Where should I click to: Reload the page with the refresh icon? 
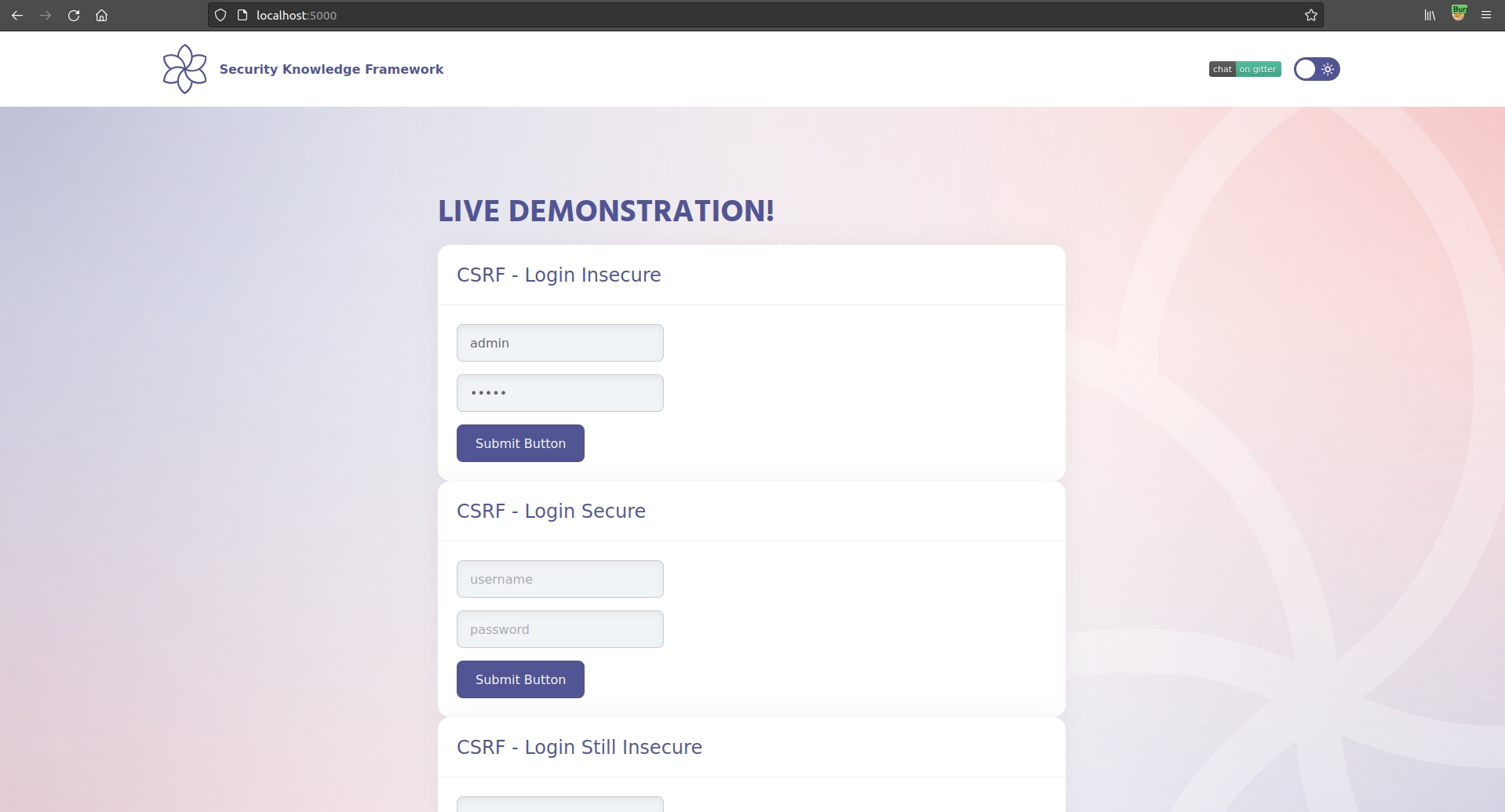pyautogui.click(x=74, y=16)
